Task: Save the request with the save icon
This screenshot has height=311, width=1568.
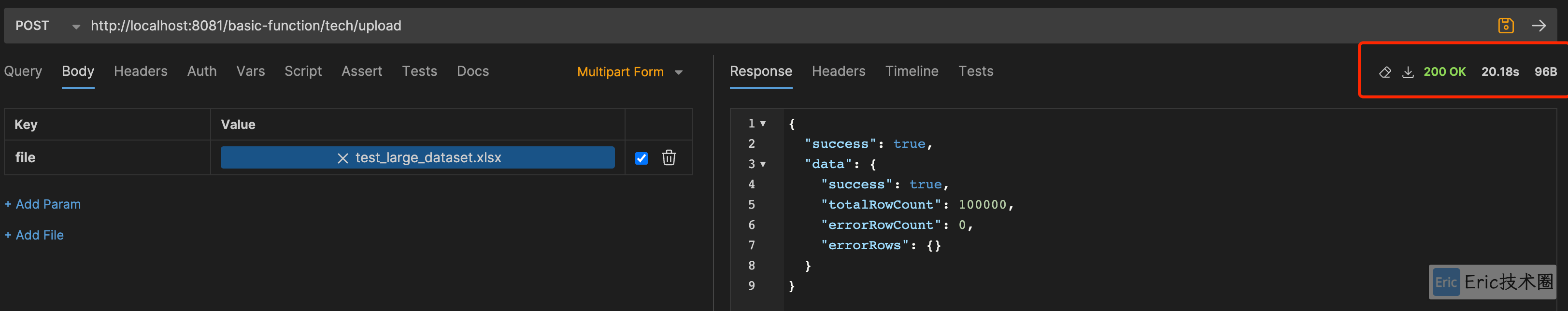Action: click(1505, 26)
